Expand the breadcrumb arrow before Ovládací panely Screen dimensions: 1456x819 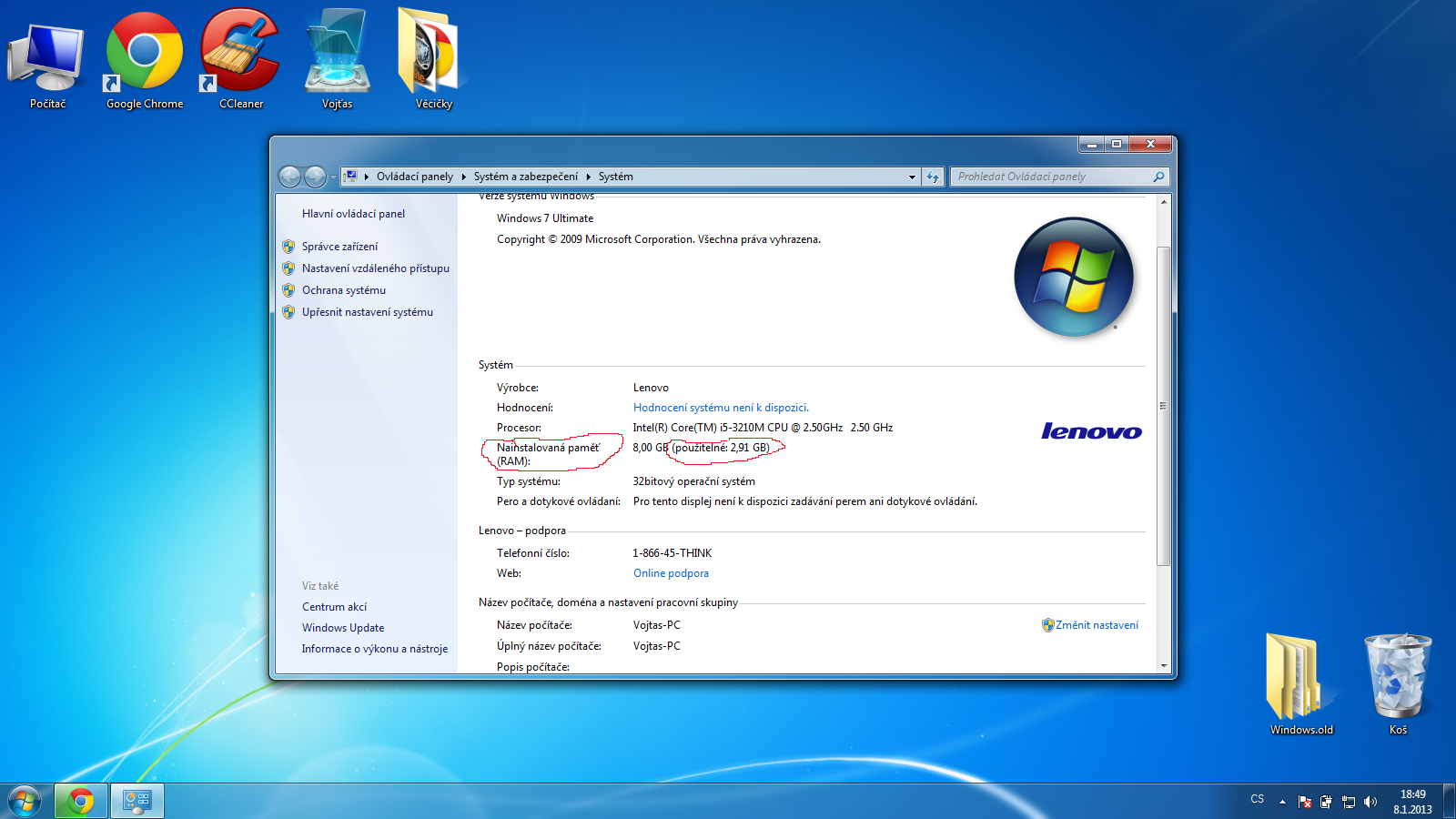click(367, 177)
